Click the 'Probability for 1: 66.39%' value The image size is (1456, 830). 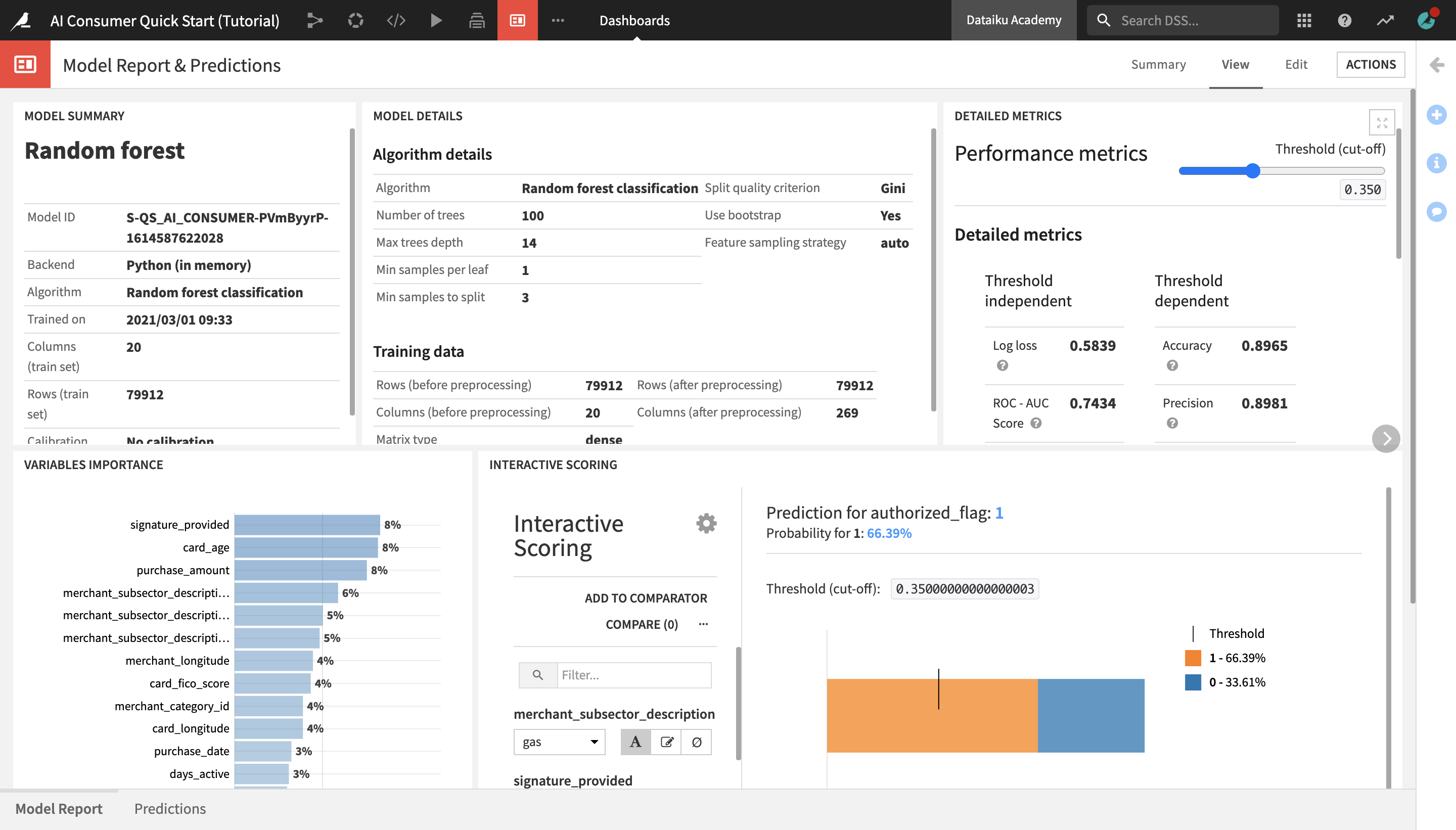889,533
